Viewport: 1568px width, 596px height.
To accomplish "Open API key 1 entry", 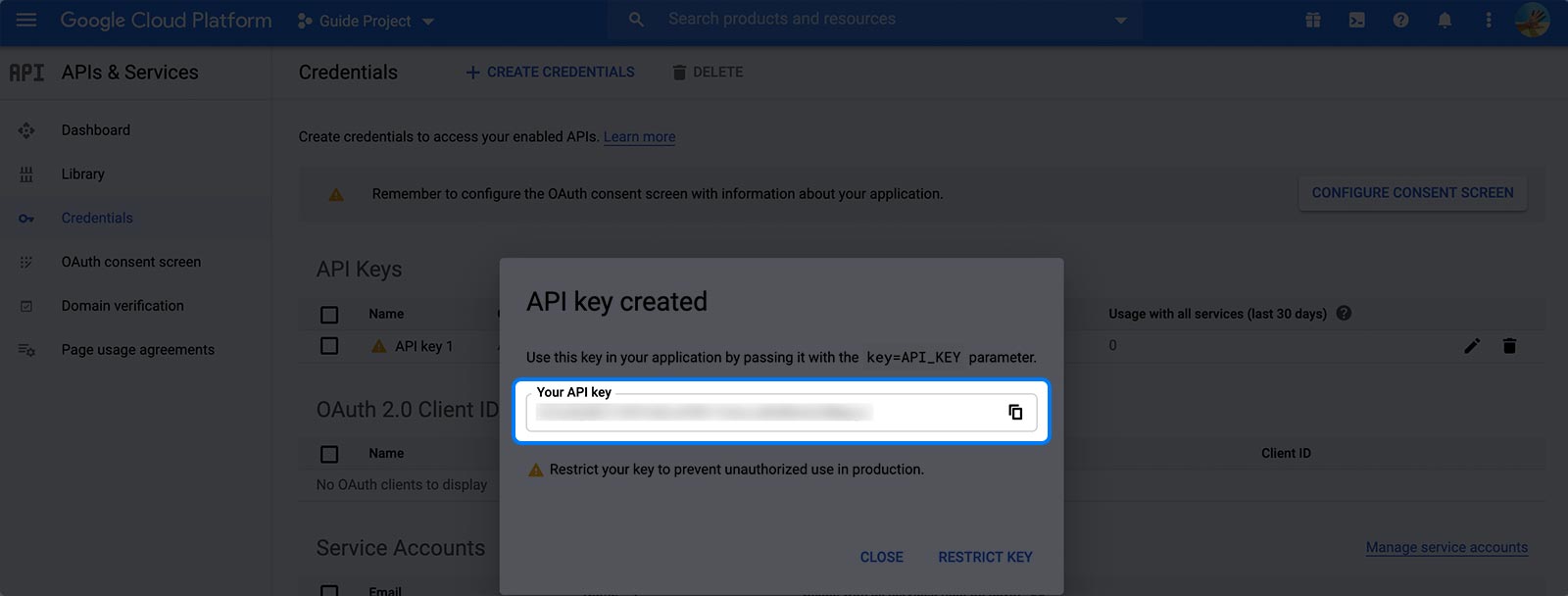I will (423, 346).
